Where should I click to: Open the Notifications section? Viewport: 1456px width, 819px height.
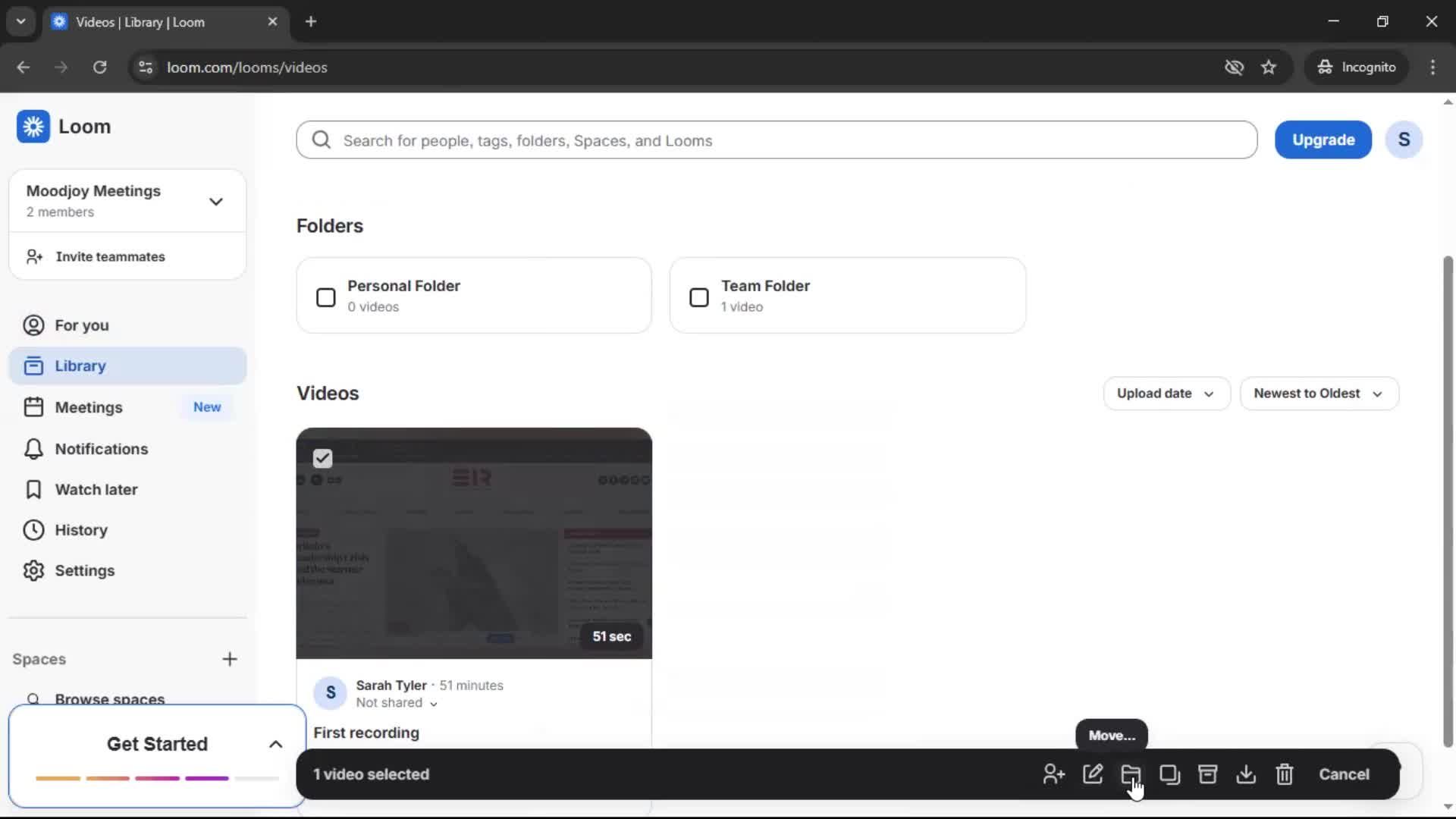tap(101, 449)
